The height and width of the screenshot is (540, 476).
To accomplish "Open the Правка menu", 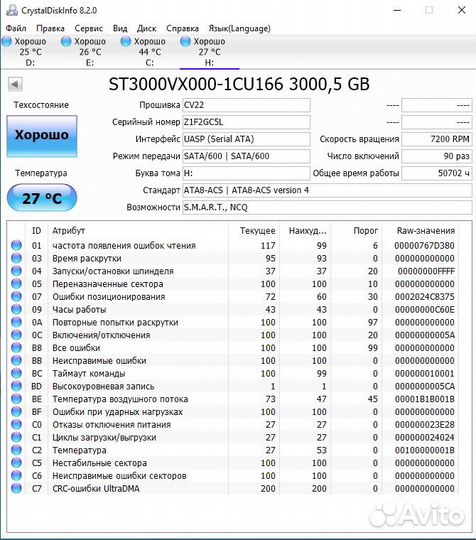I will click(50, 28).
